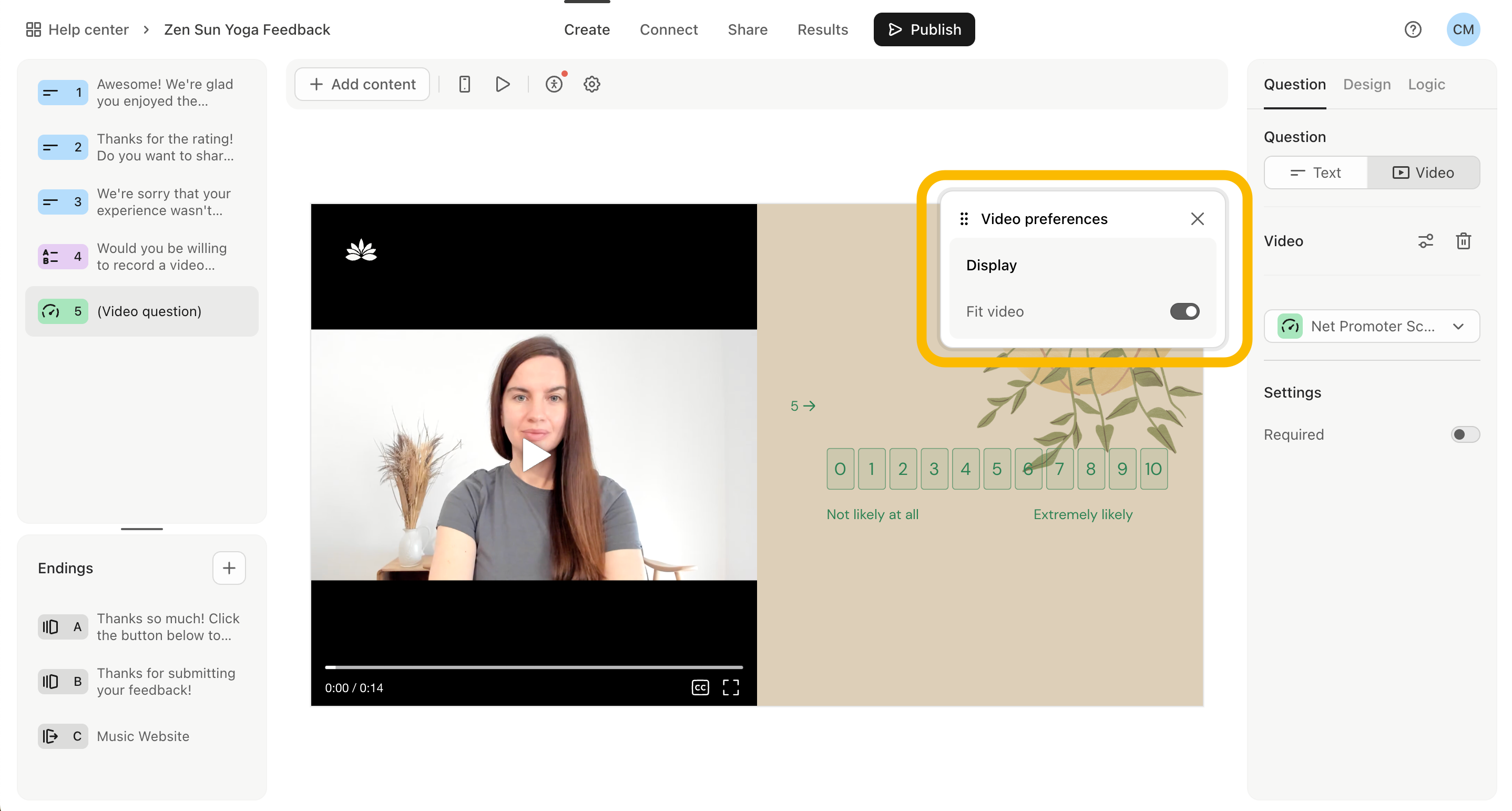Open the Design tab in right panel
Viewport: 1512px width, 811px height.
click(1367, 84)
